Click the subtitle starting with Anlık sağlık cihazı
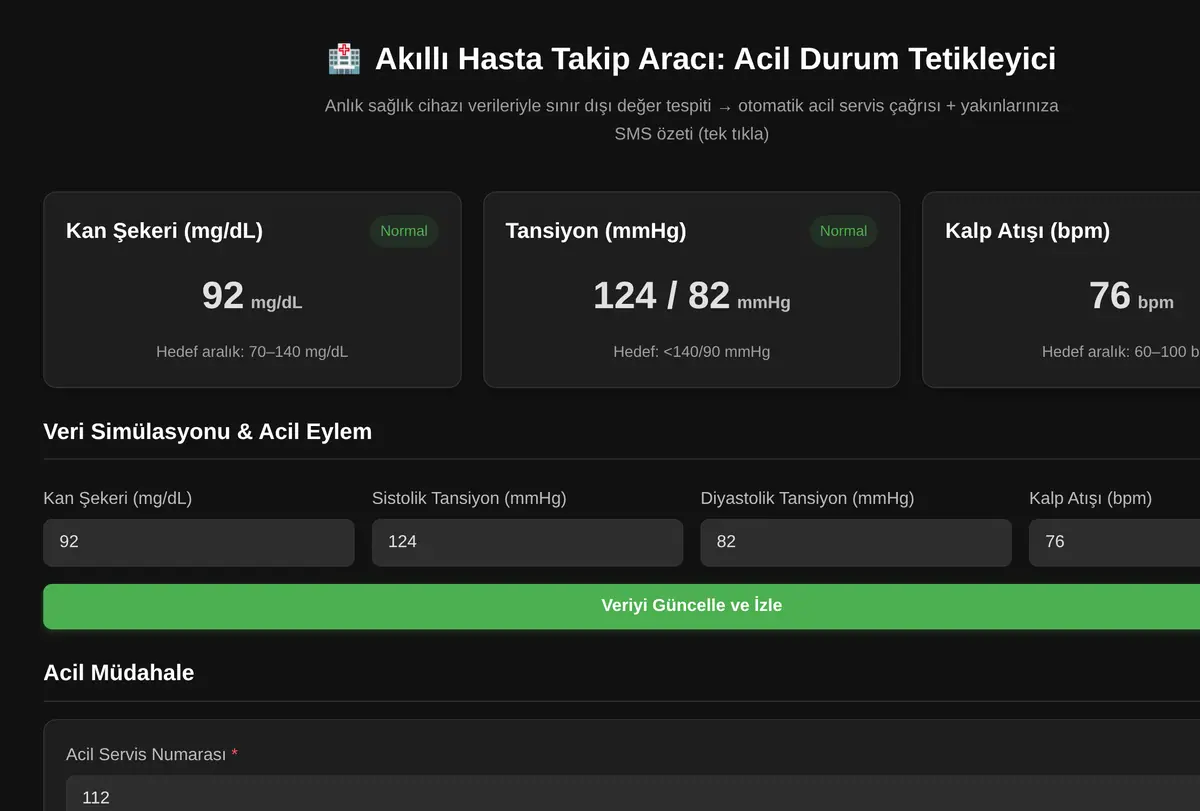The width and height of the screenshot is (1200, 811). [691, 119]
